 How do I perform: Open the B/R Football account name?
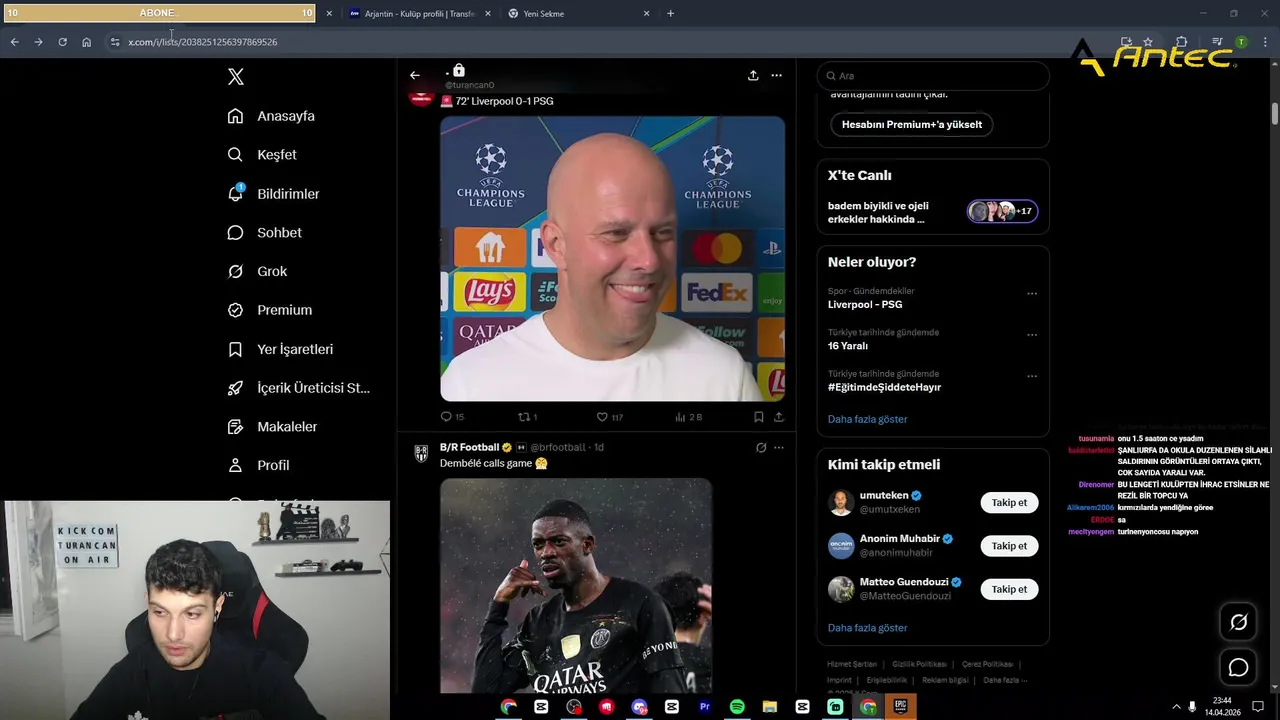click(x=469, y=447)
